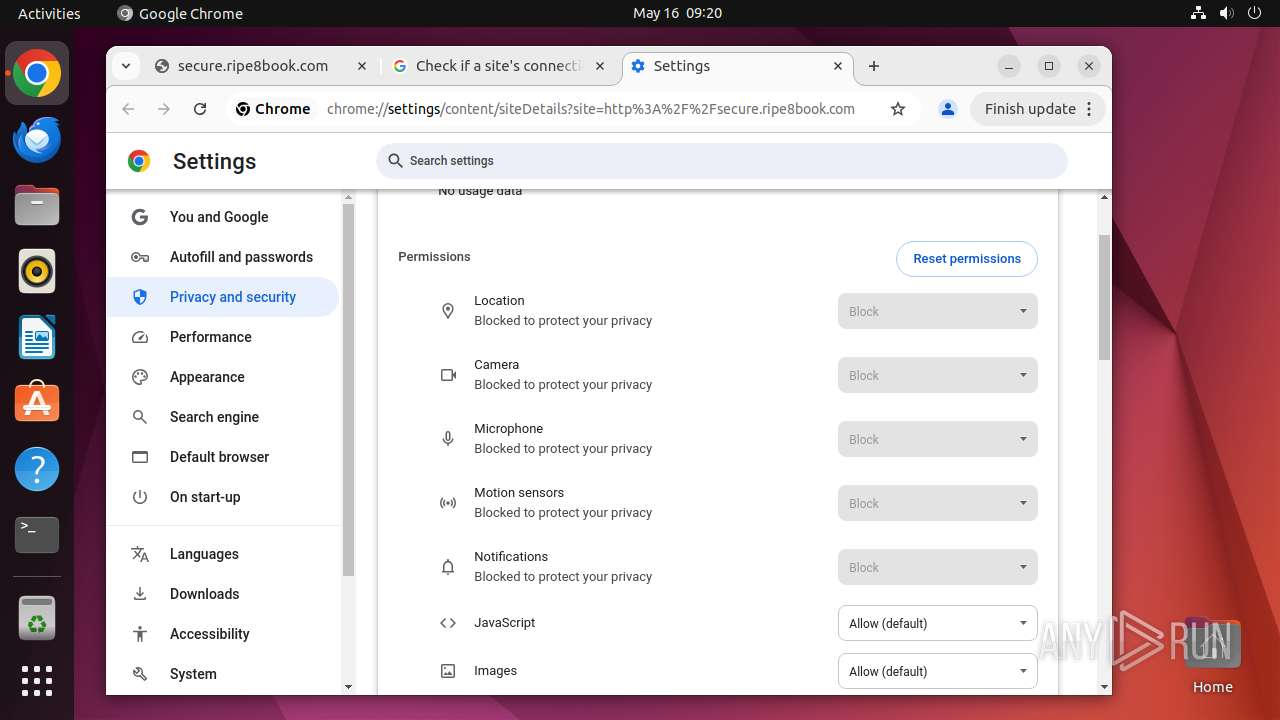Click the Notifications bell icon

[x=448, y=567]
